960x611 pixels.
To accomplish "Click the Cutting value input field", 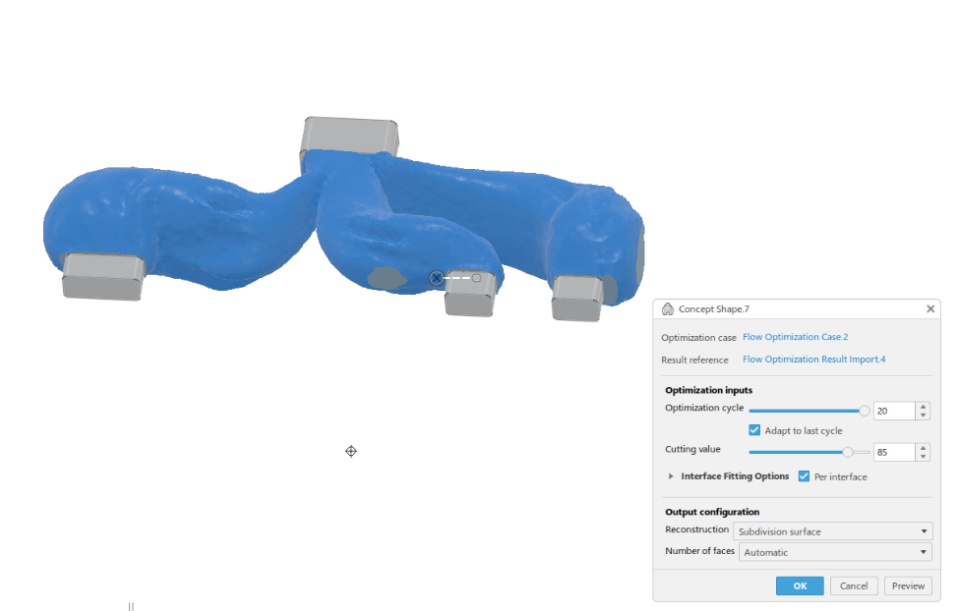I will pyautogui.click(x=894, y=452).
